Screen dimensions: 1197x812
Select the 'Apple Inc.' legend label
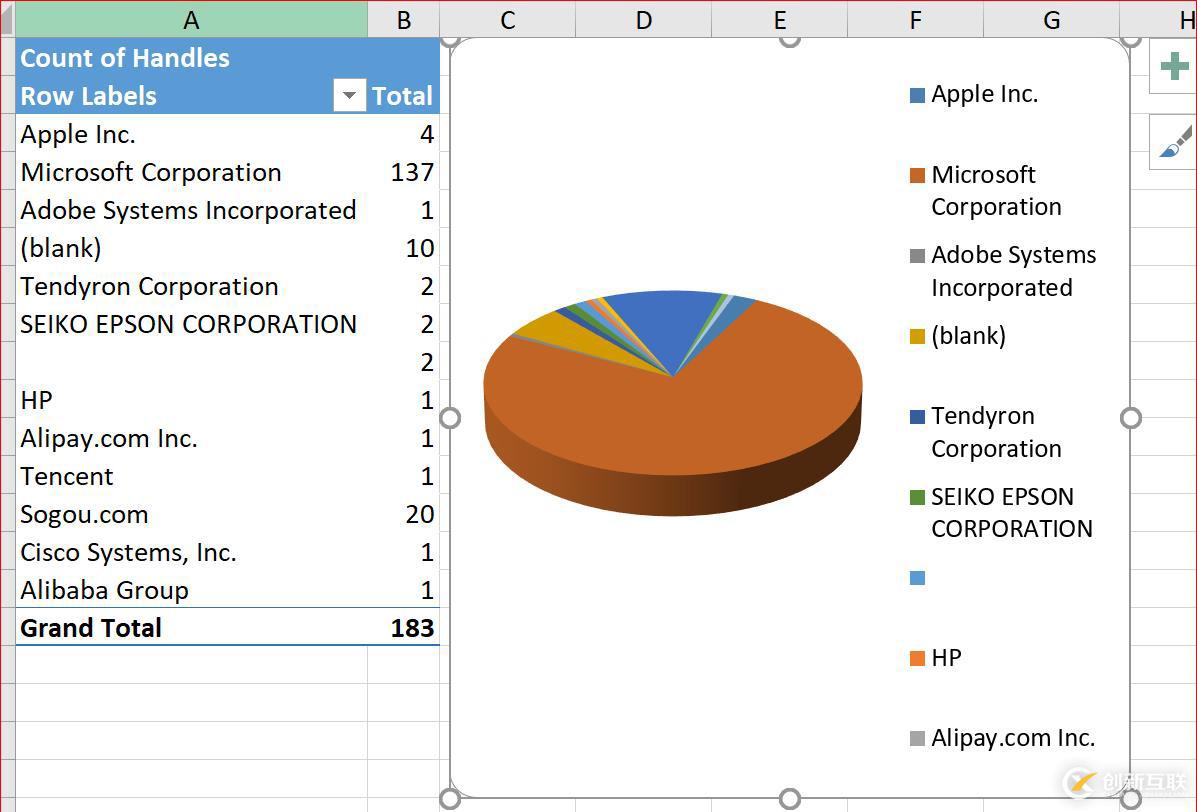[x=985, y=95]
